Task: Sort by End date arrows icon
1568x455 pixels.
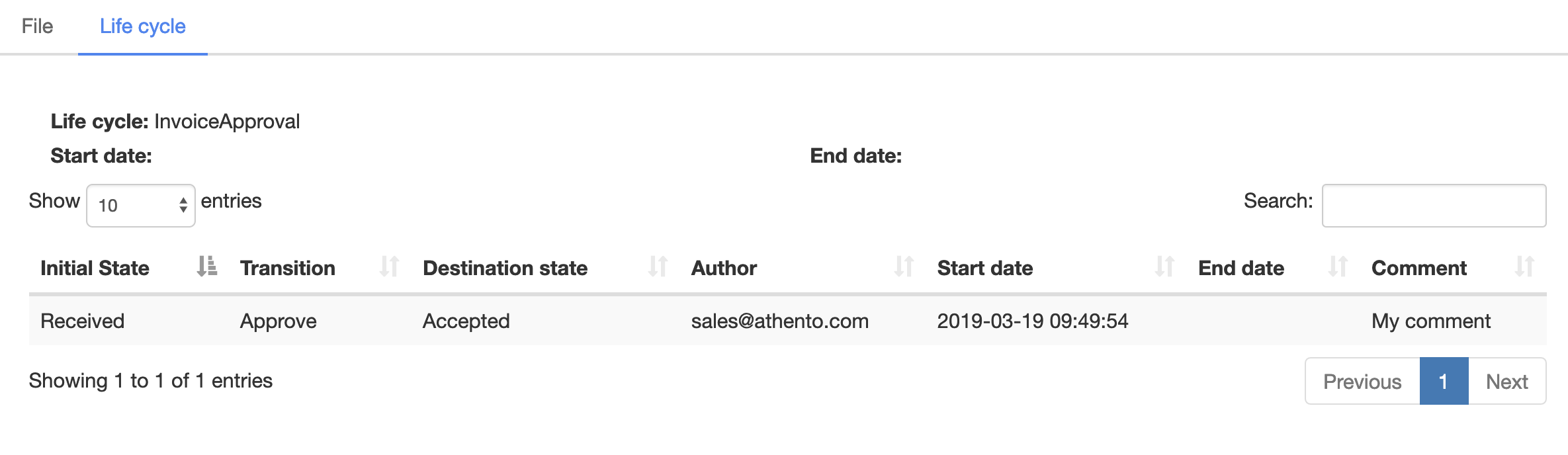Action: (x=1338, y=267)
